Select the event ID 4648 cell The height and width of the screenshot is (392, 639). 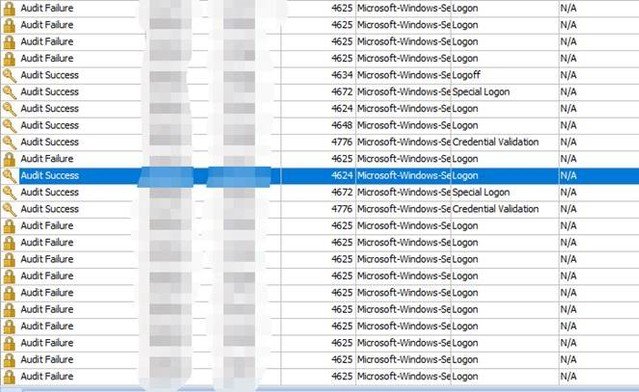tap(318, 126)
